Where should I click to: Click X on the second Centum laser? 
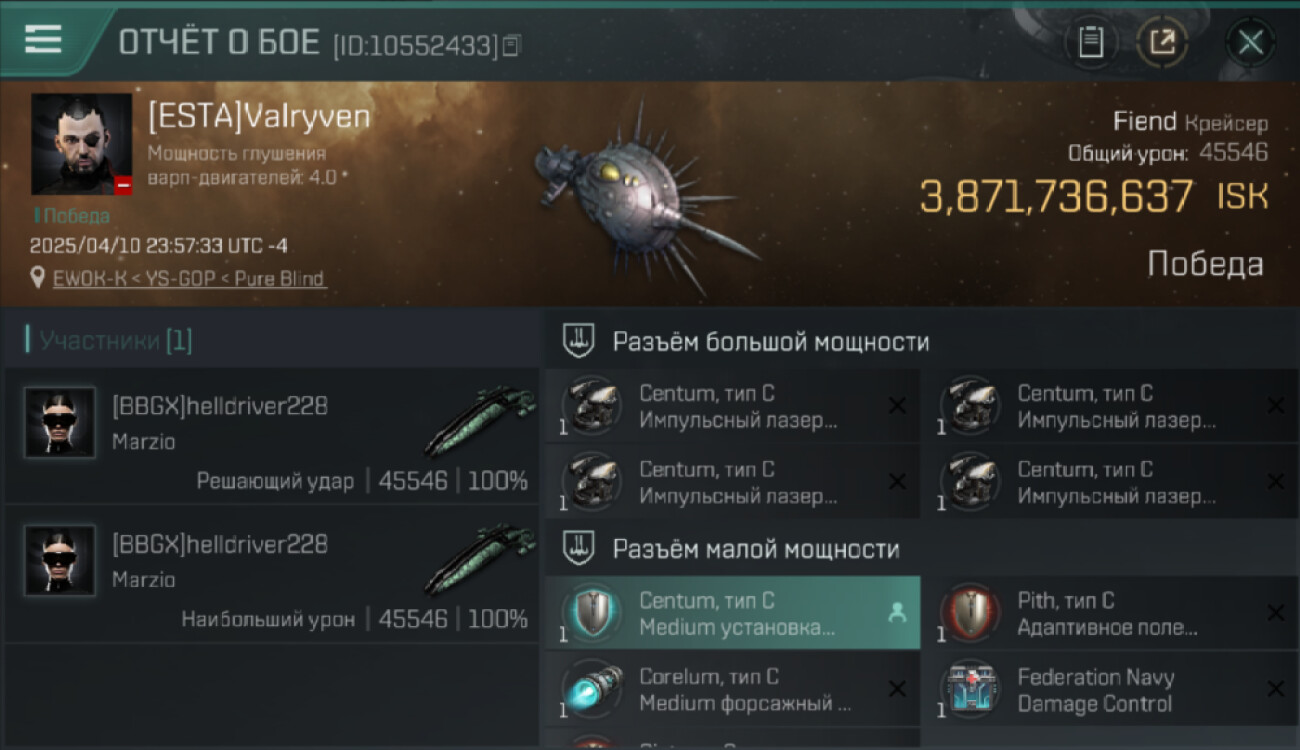point(1276,406)
